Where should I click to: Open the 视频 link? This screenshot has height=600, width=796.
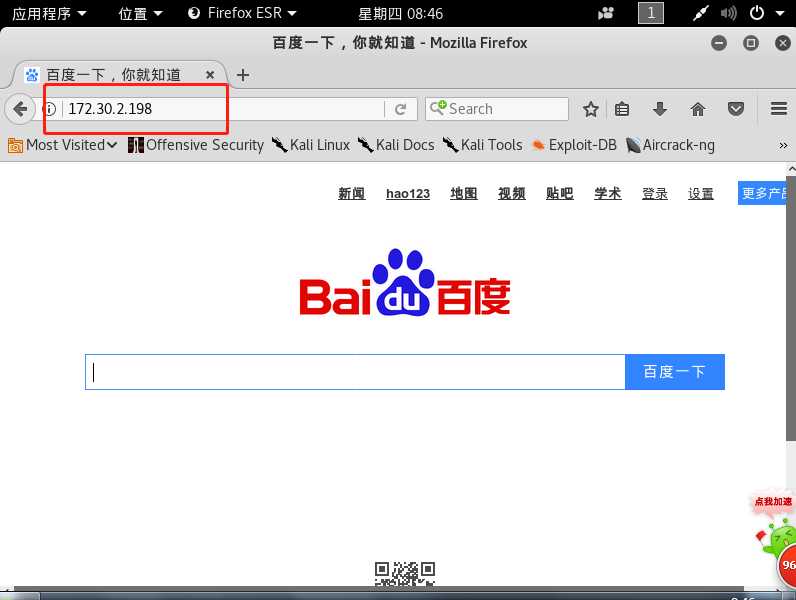512,193
